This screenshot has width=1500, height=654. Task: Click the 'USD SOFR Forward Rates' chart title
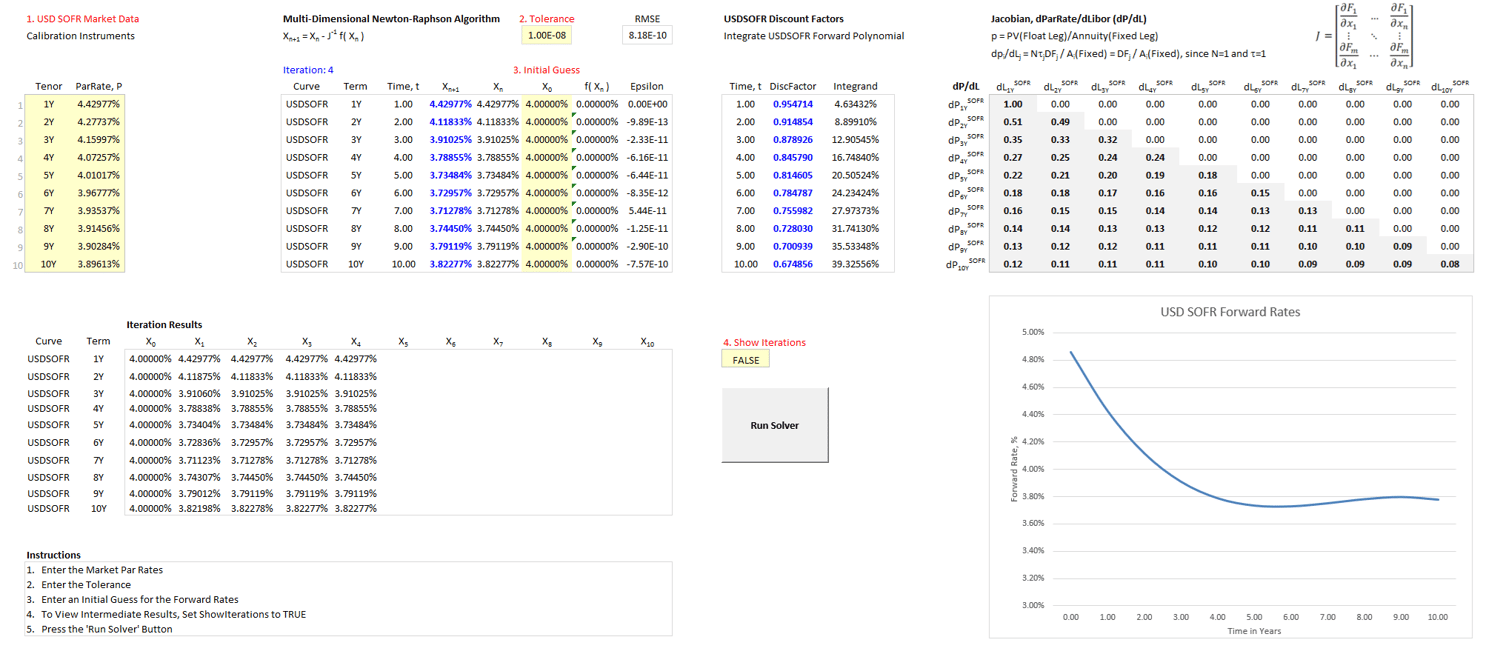pos(1230,312)
